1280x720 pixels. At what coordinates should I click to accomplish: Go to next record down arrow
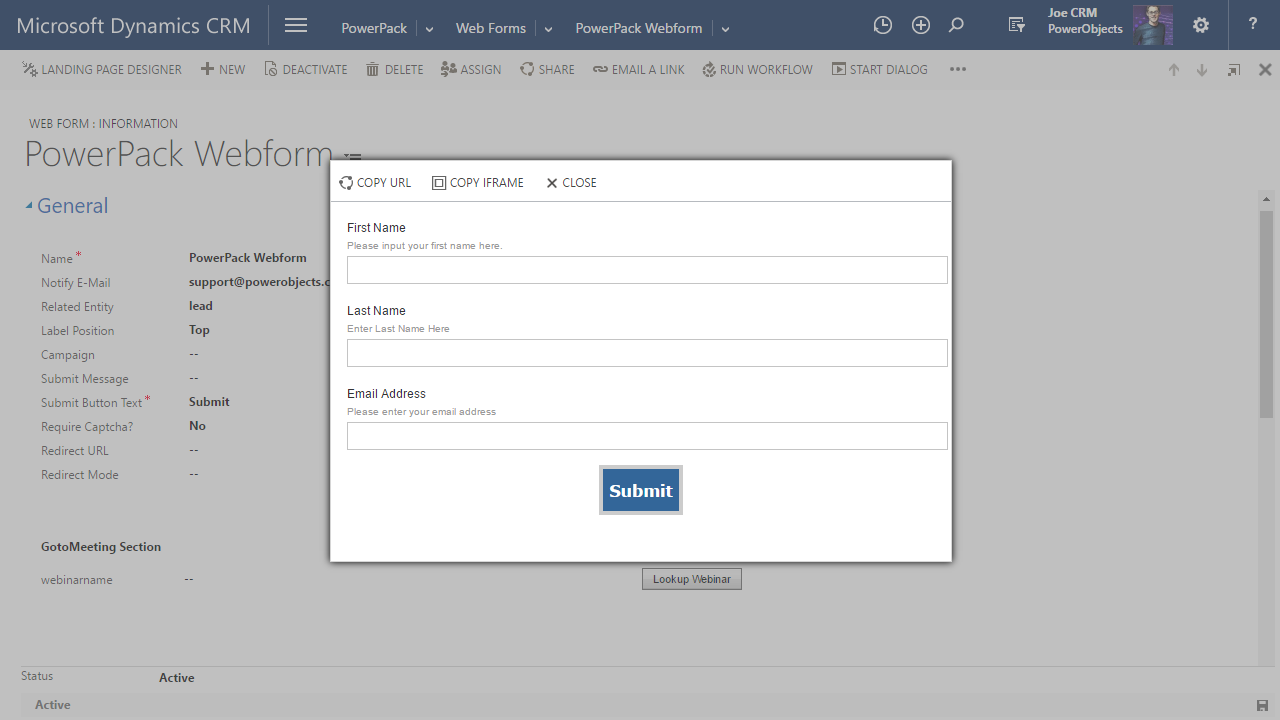(x=1202, y=70)
